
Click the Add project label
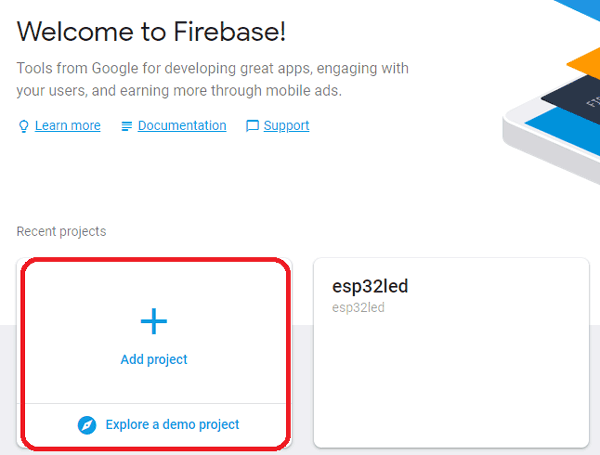(x=154, y=359)
